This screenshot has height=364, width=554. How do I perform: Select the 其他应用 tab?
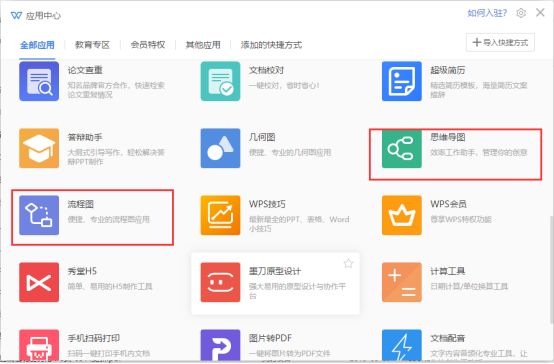click(x=203, y=45)
